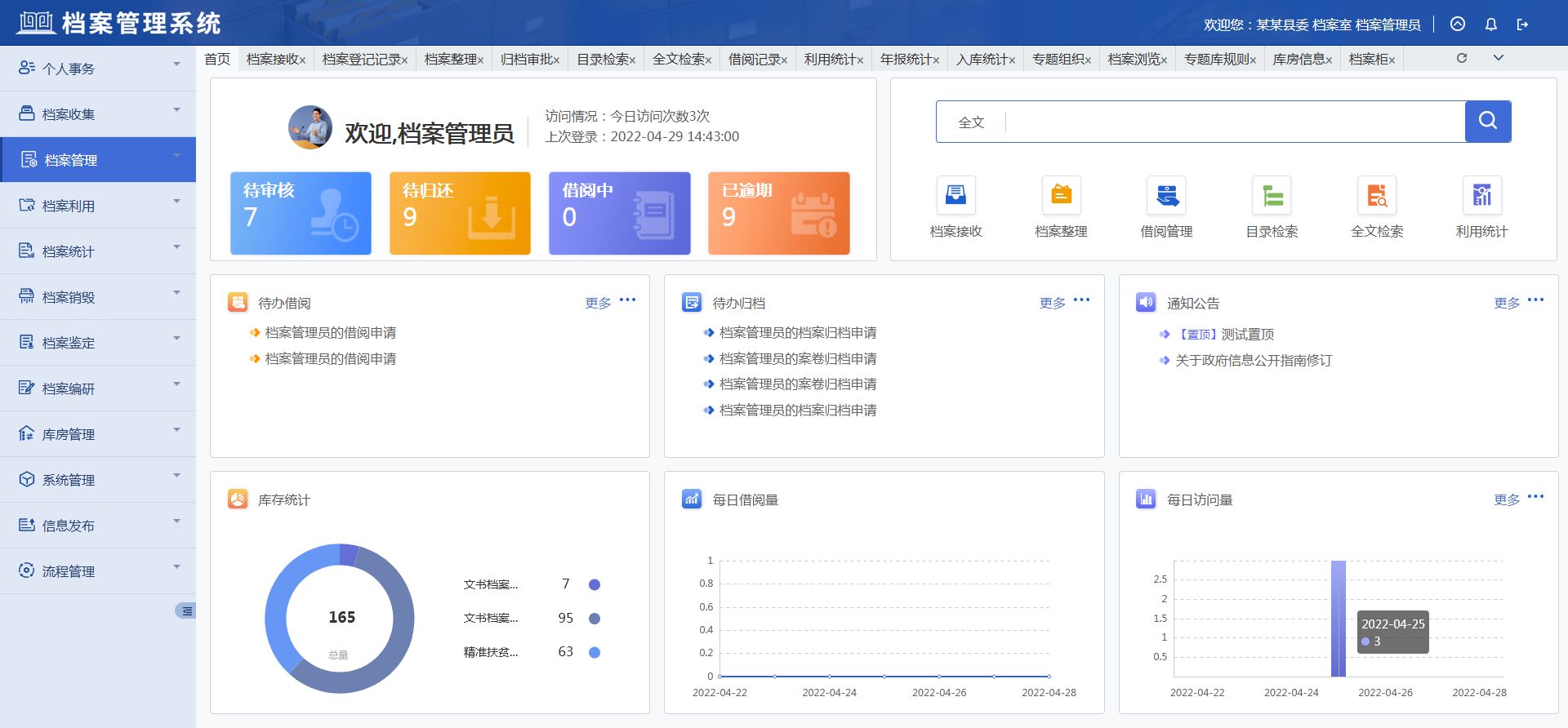
Task: Switch to the 首页 tab
Action: (x=217, y=59)
